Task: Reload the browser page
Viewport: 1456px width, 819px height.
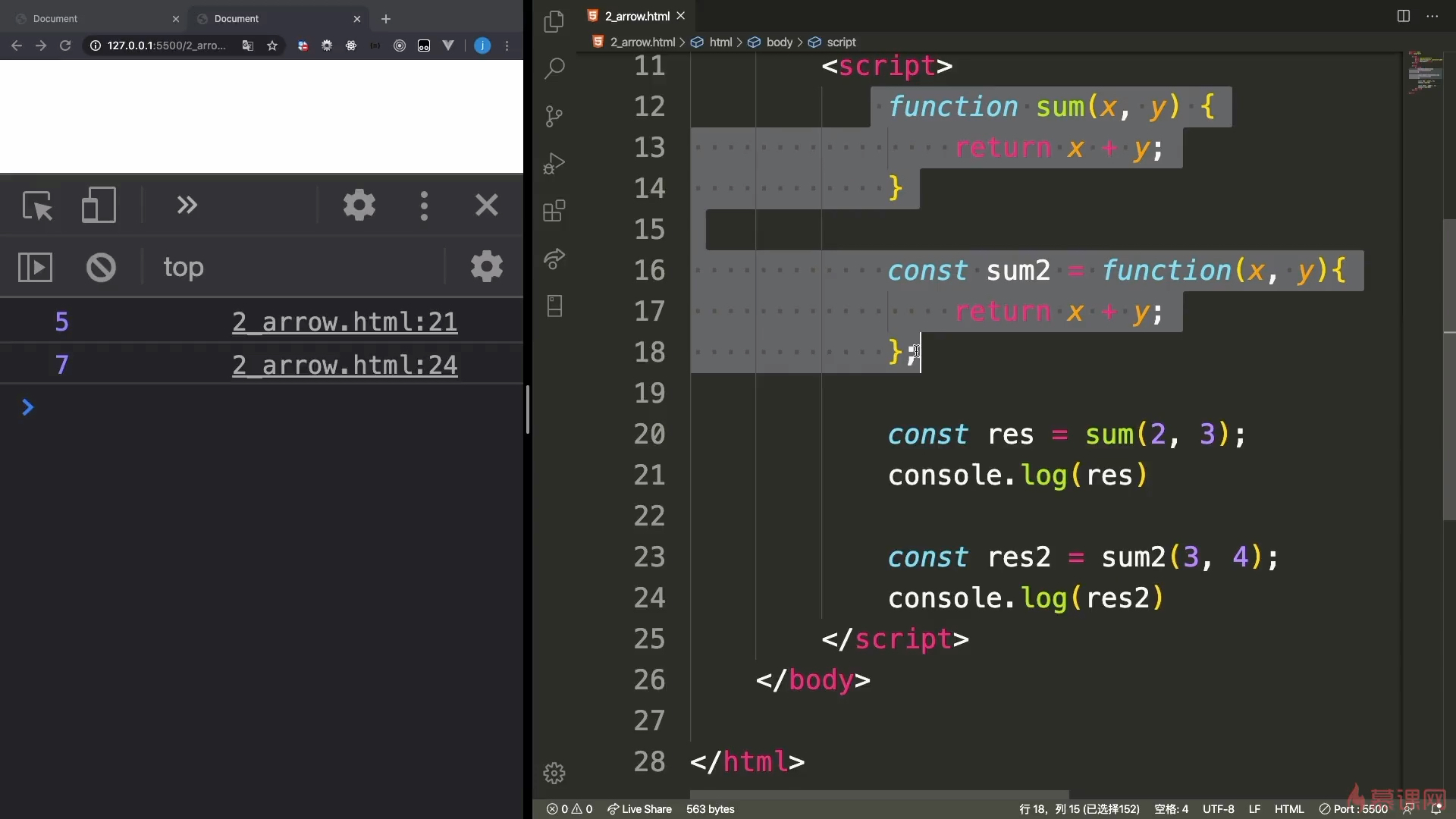Action: (65, 45)
